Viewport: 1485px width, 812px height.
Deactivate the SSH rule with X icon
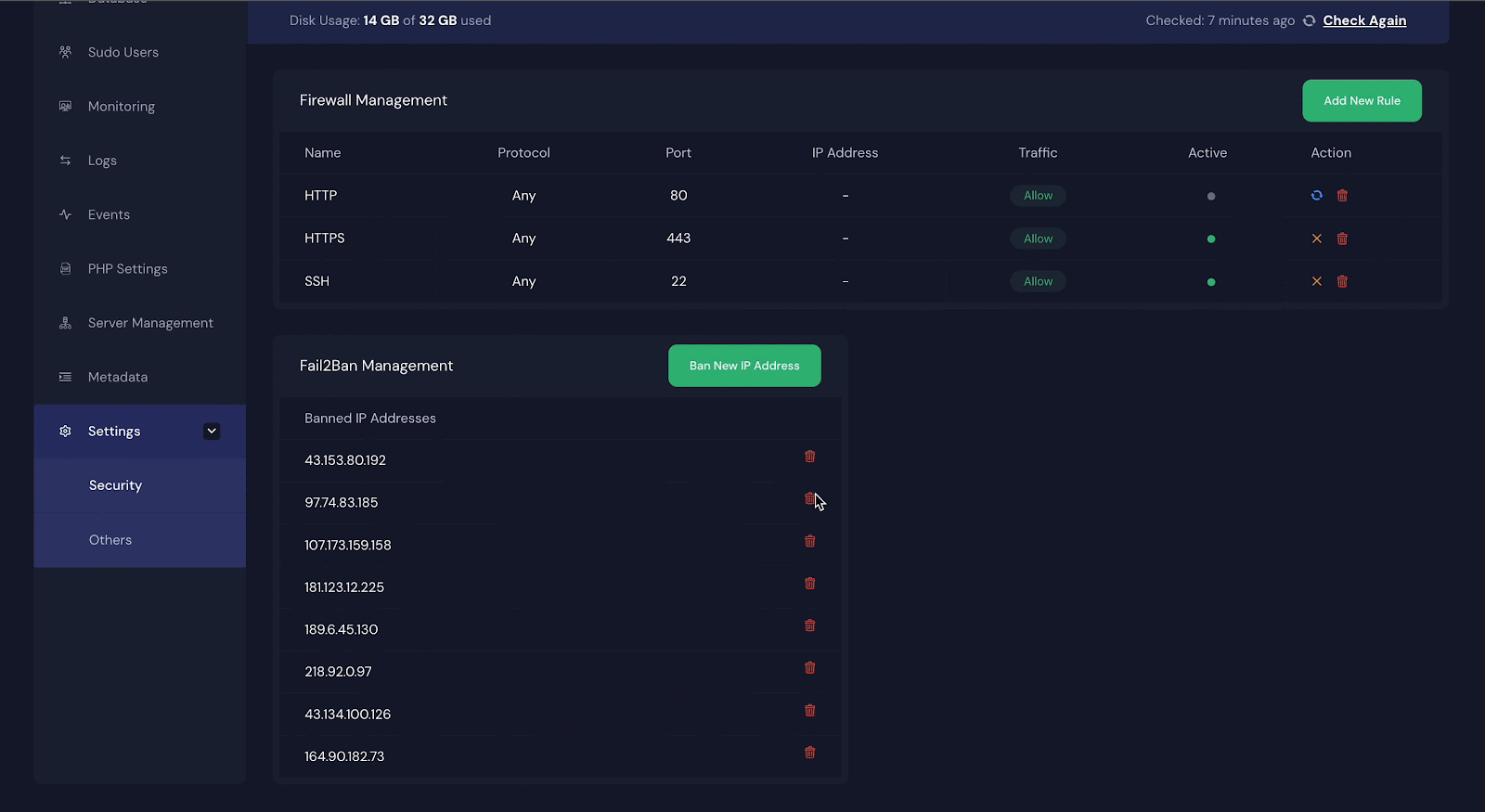1316,281
